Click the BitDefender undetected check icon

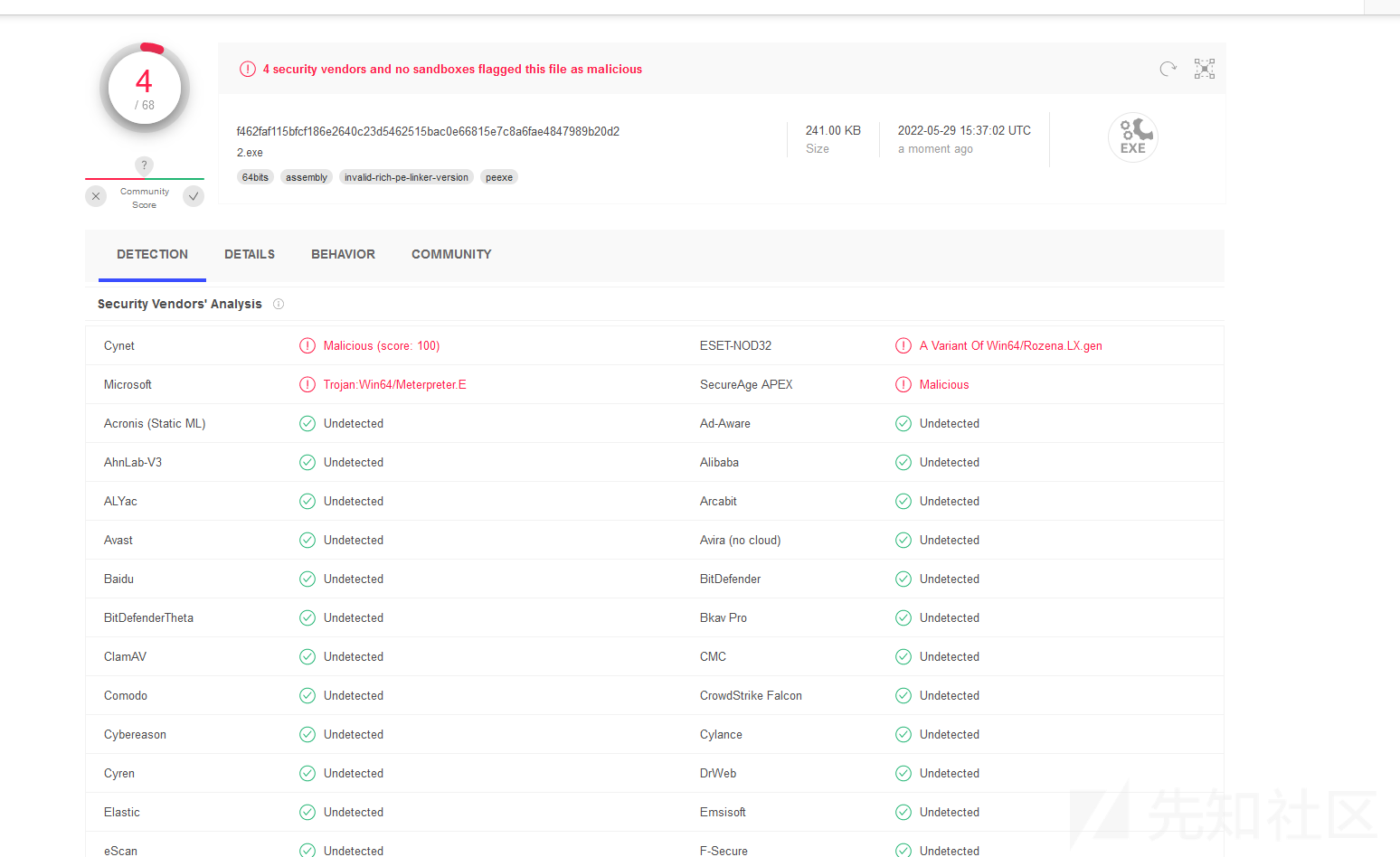903,579
